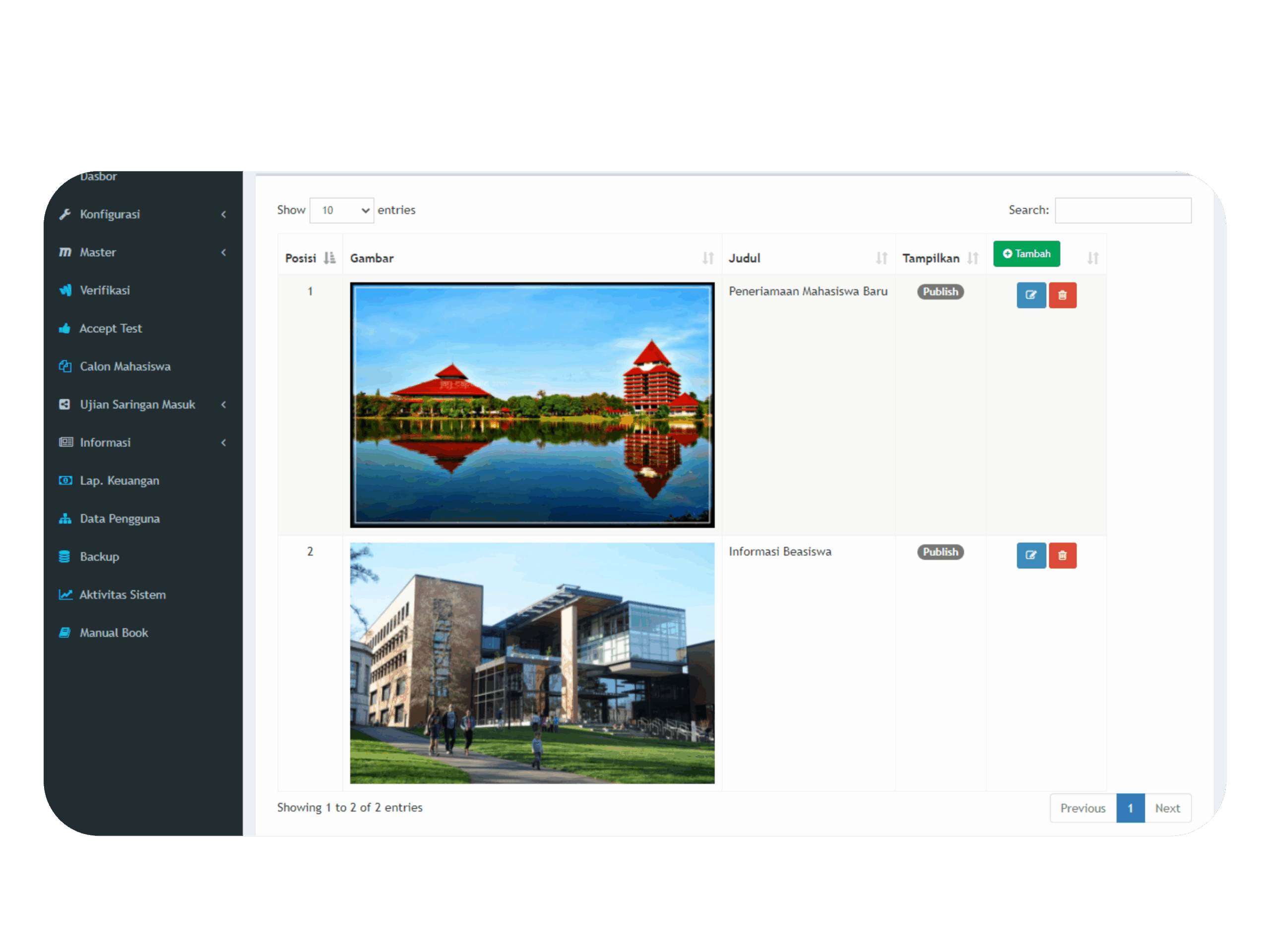This screenshot has height=952, width=1270.
Task: Click the Manual Book icon
Action: click(65, 632)
